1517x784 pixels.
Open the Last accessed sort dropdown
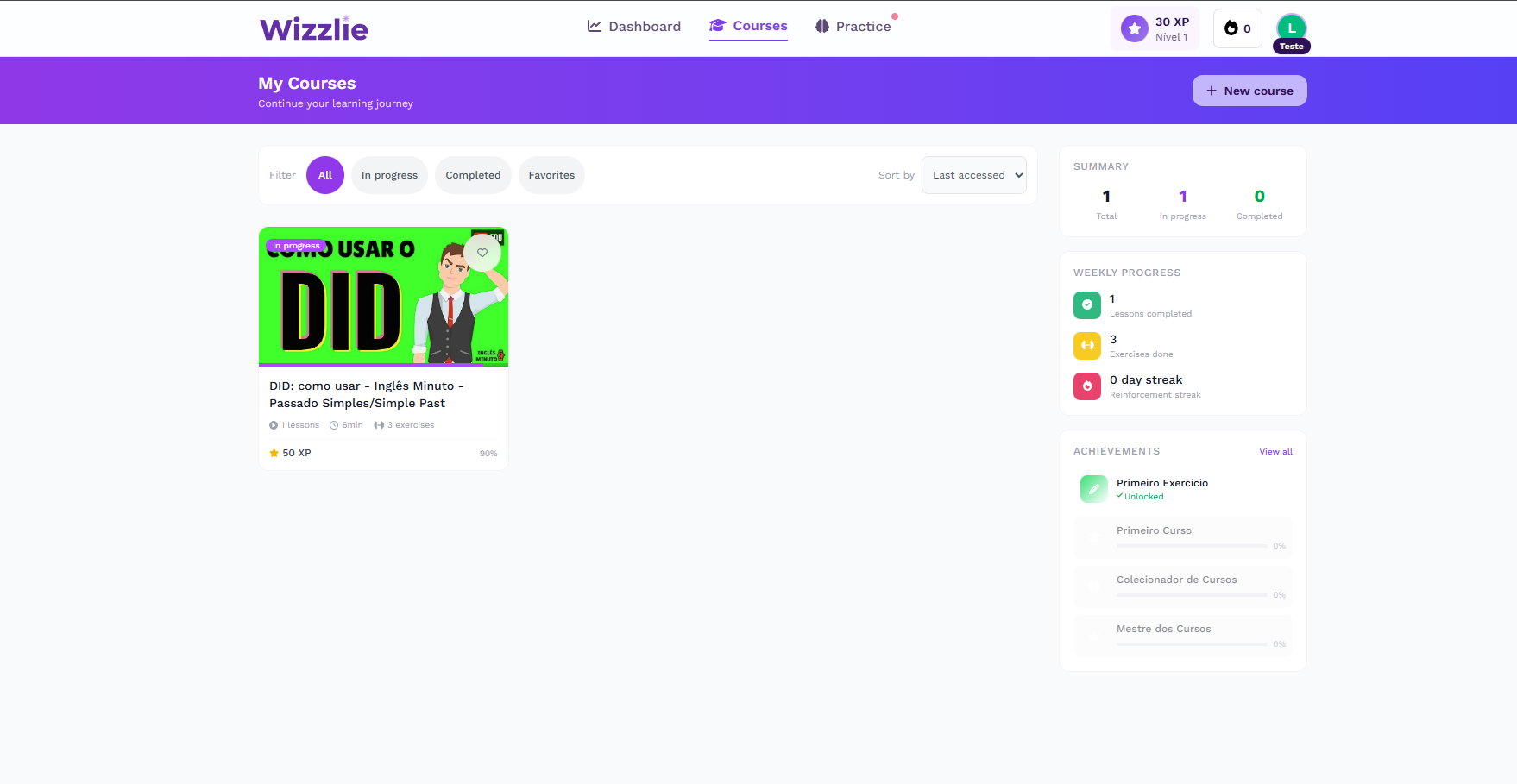(x=973, y=174)
